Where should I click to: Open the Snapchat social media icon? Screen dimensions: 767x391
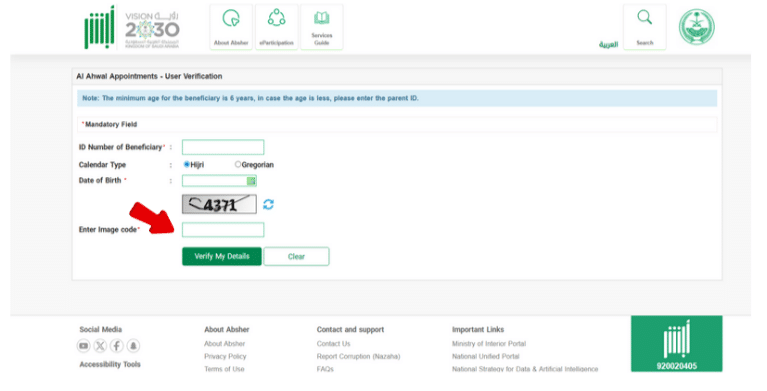tap(133, 346)
